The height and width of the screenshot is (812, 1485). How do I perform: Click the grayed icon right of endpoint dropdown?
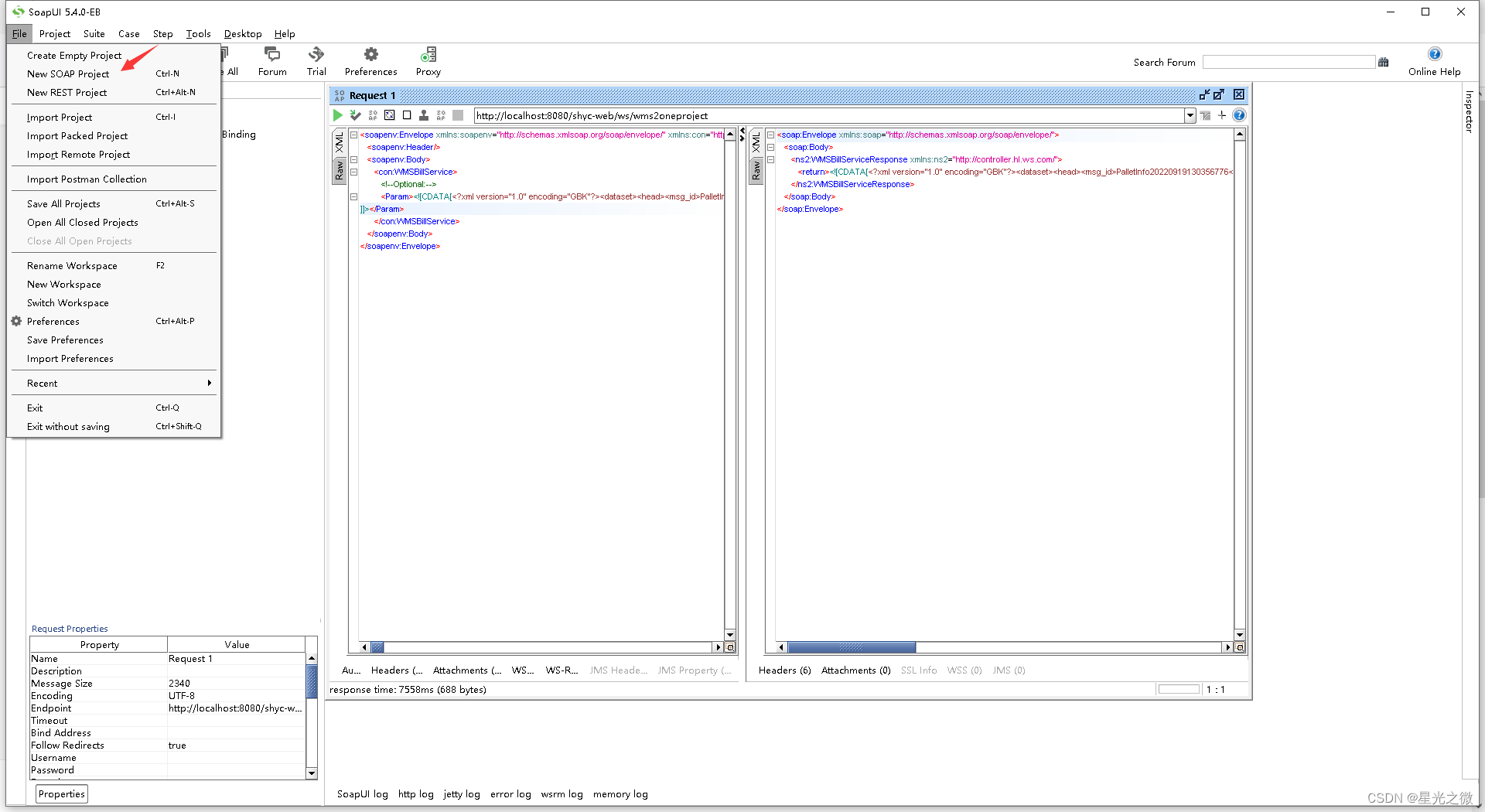[x=1205, y=115]
